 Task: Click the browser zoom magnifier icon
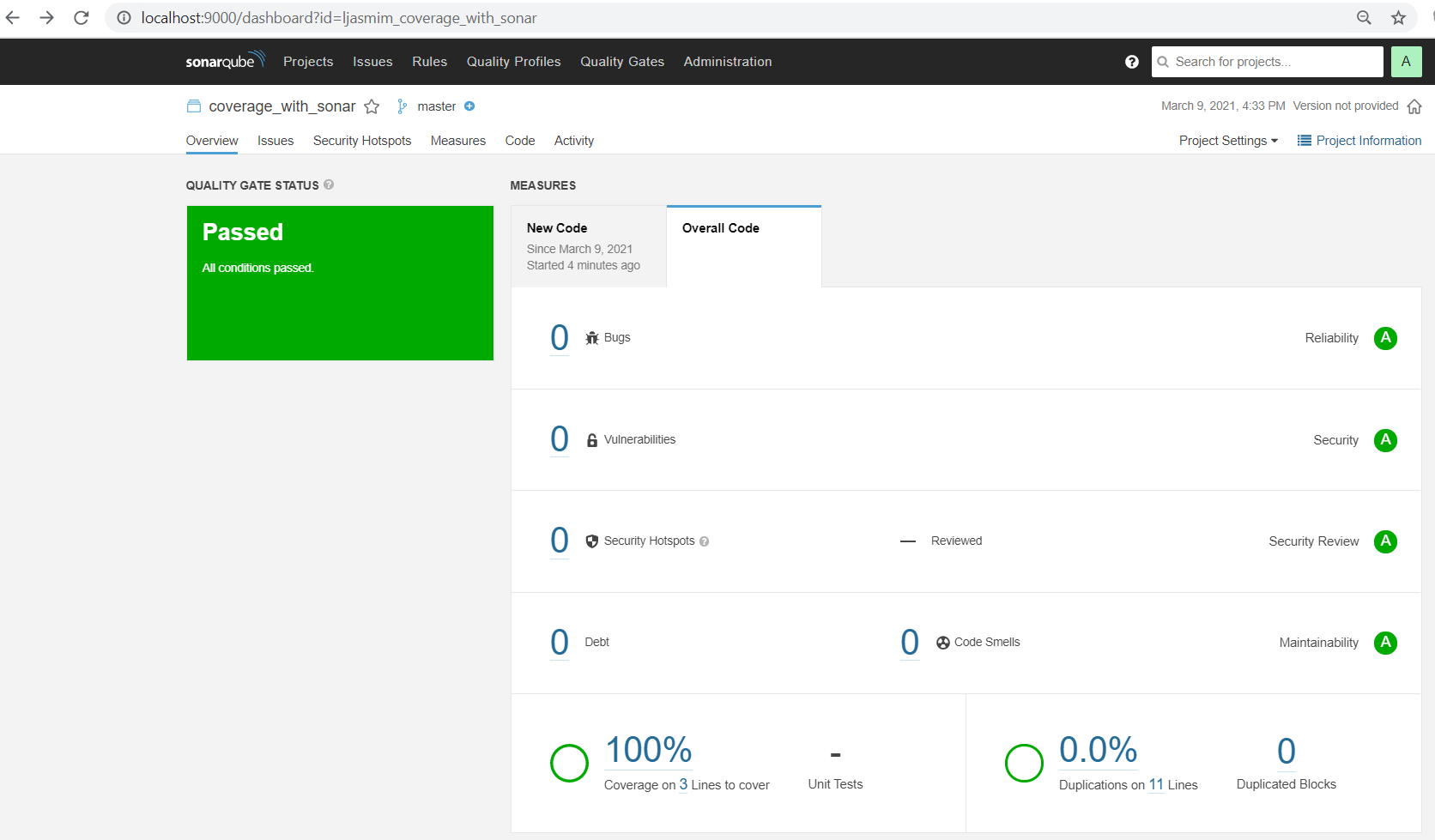click(x=1364, y=18)
